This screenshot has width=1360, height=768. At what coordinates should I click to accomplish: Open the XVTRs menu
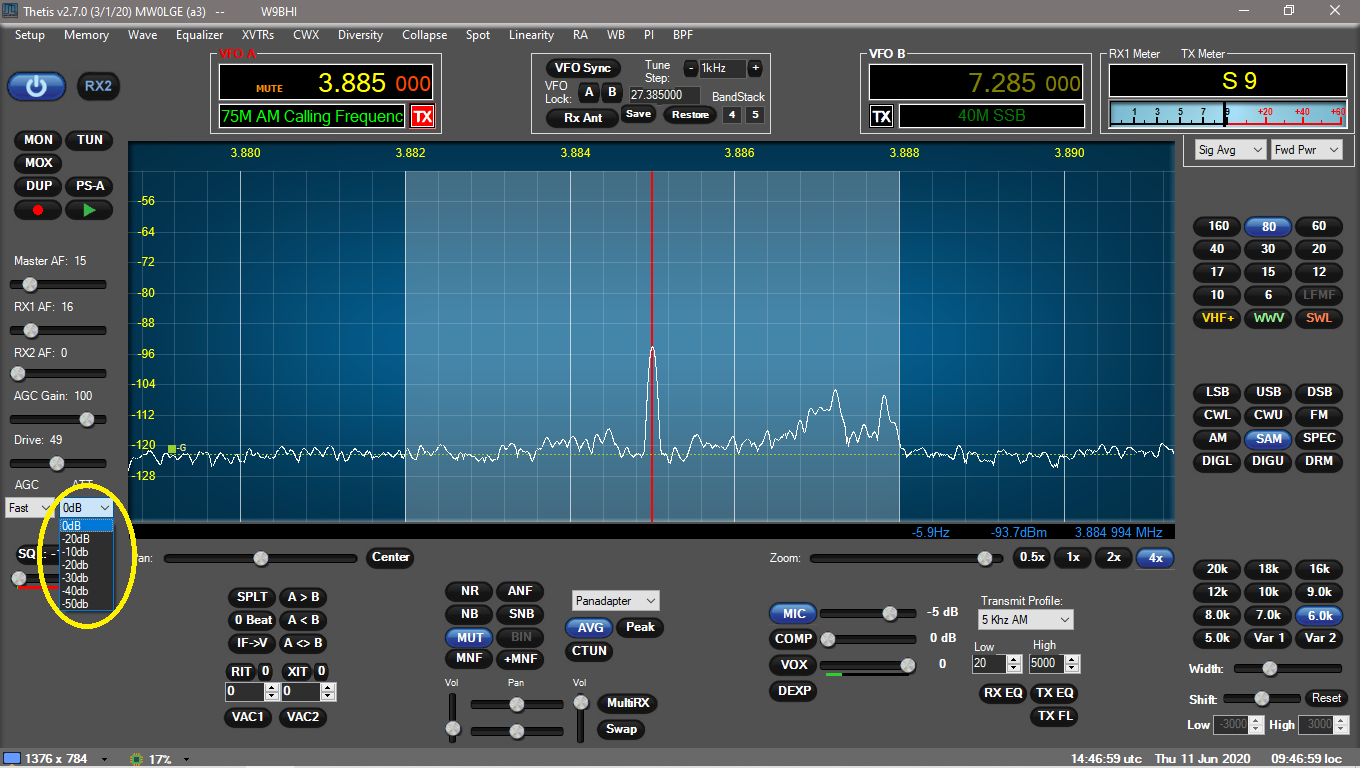point(258,35)
